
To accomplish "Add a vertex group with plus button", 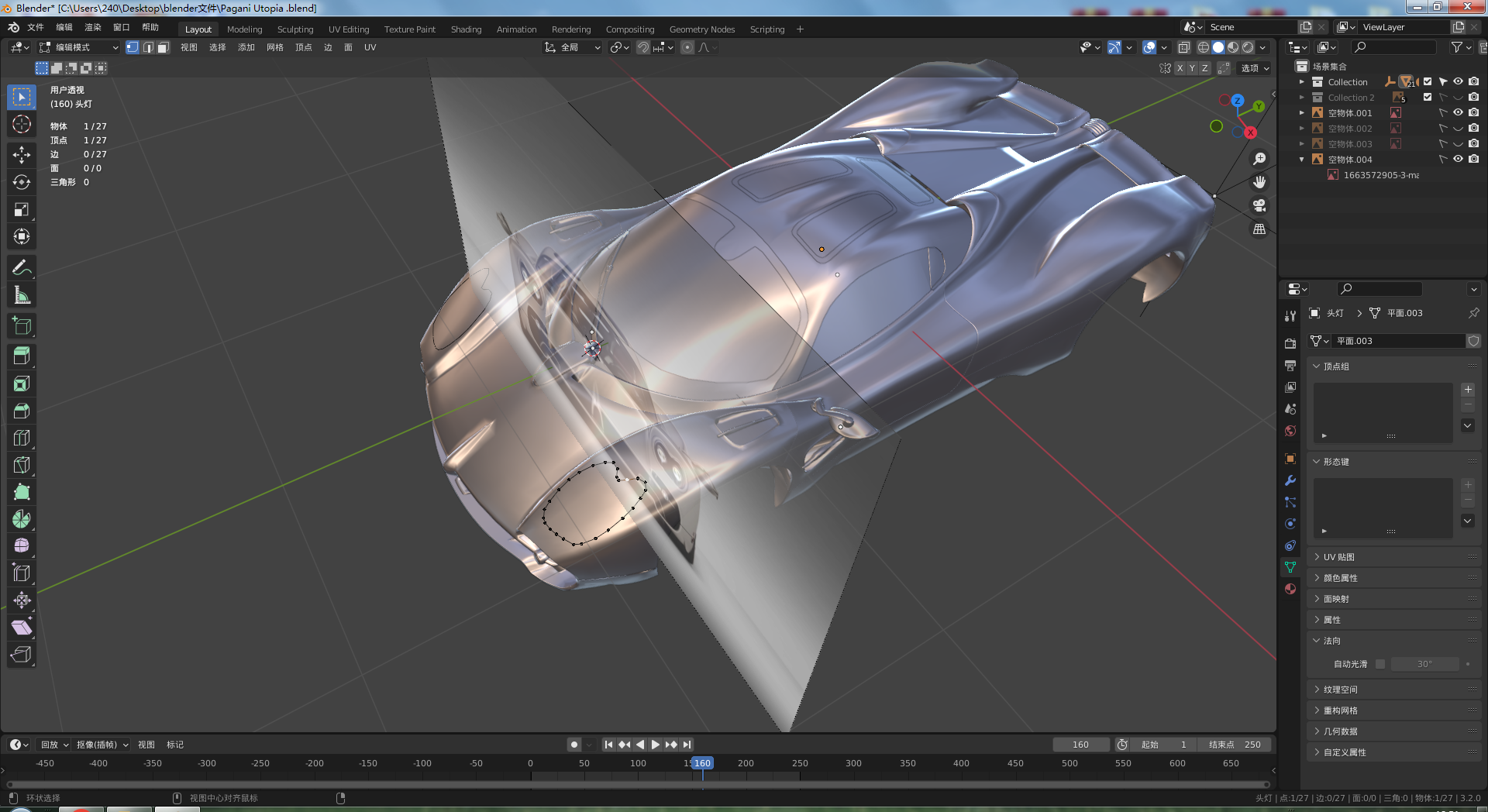I will click(1468, 390).
